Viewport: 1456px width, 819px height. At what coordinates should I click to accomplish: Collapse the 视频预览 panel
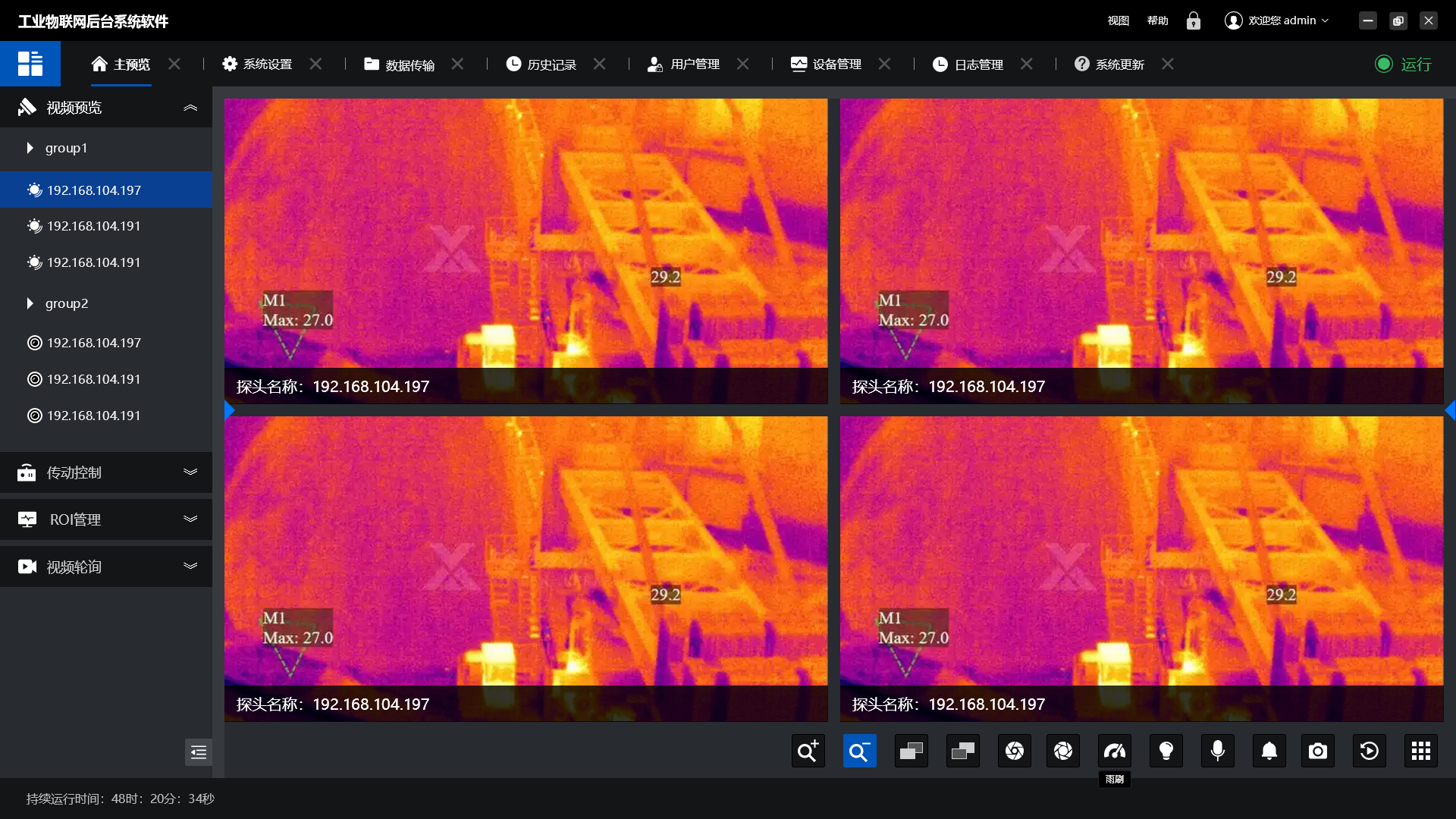pyautogui.click(x=190, y=108)
